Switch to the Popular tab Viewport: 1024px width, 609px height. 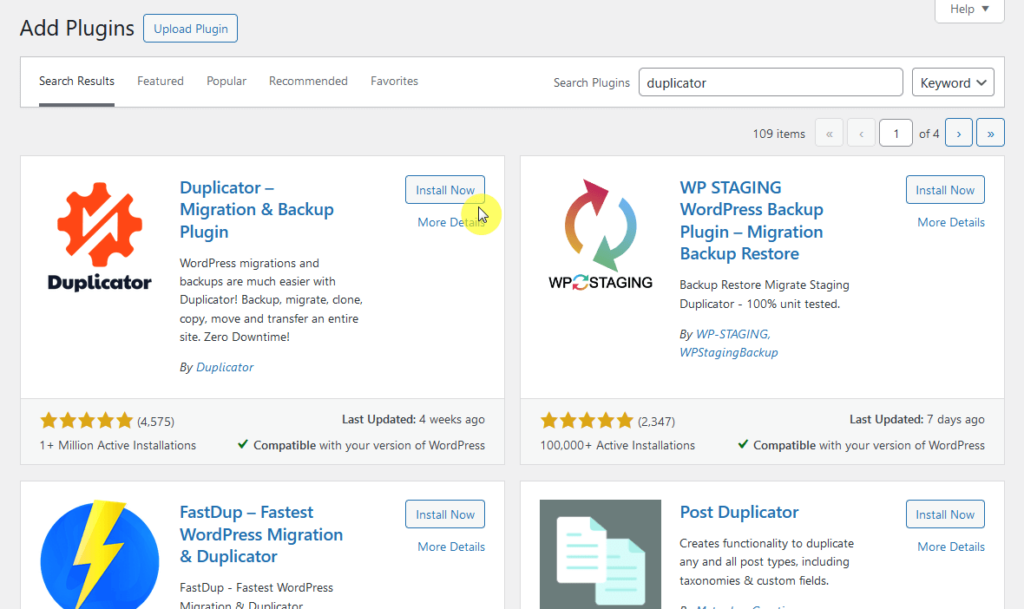coord(226,81)
